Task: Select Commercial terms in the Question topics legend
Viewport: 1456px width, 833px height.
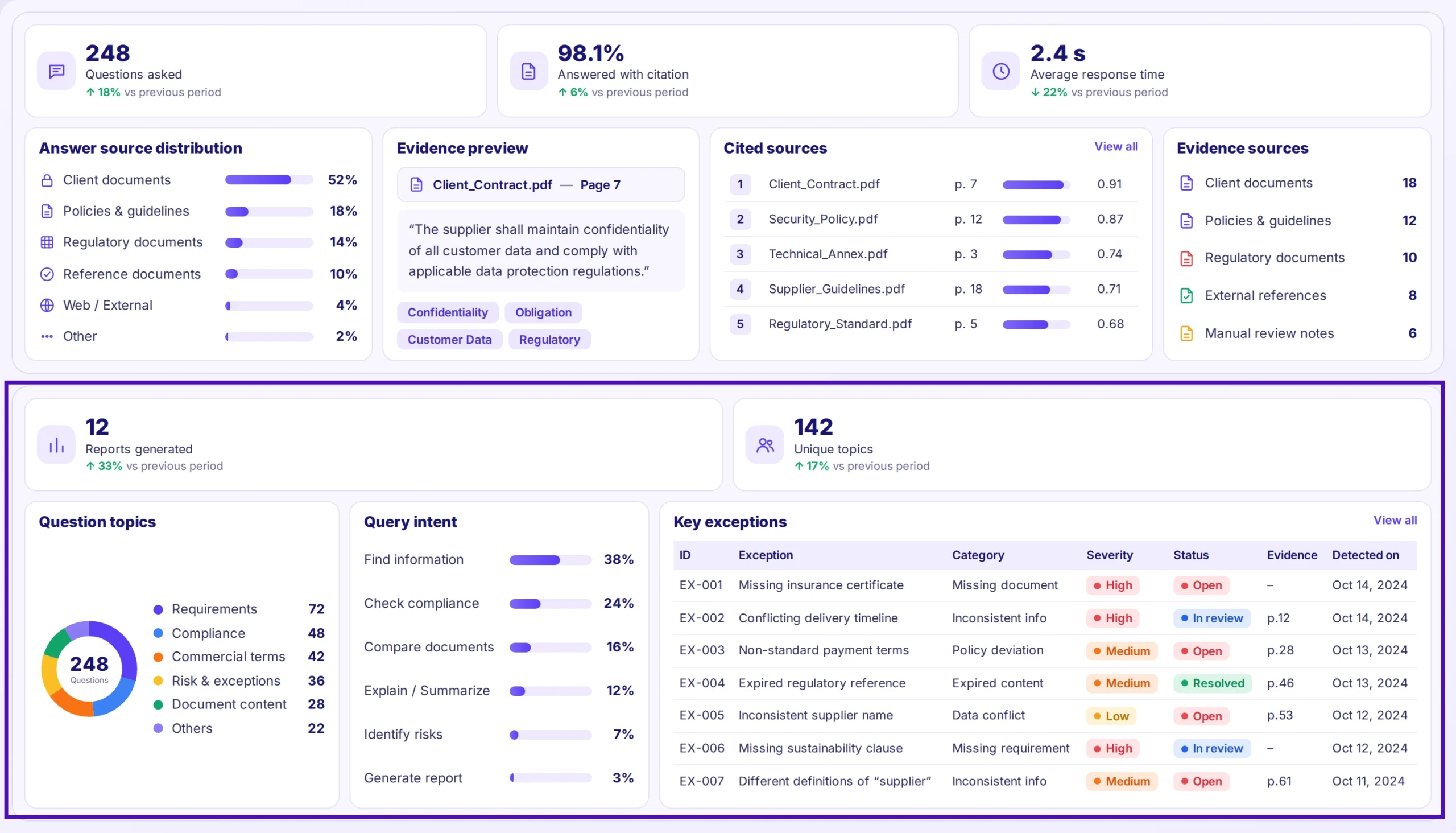Action: click(239, 657)
